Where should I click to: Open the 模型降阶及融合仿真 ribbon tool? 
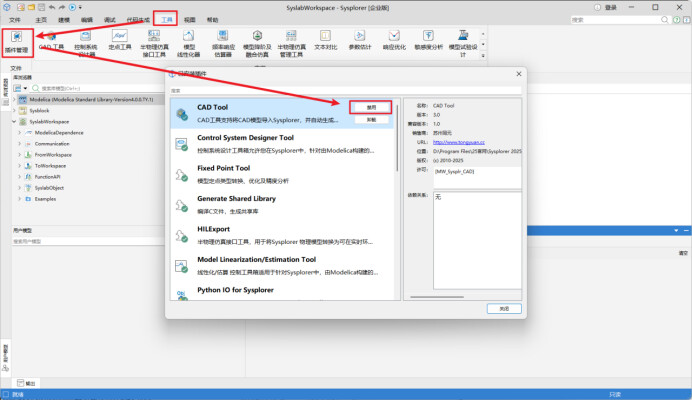(257, 43)
